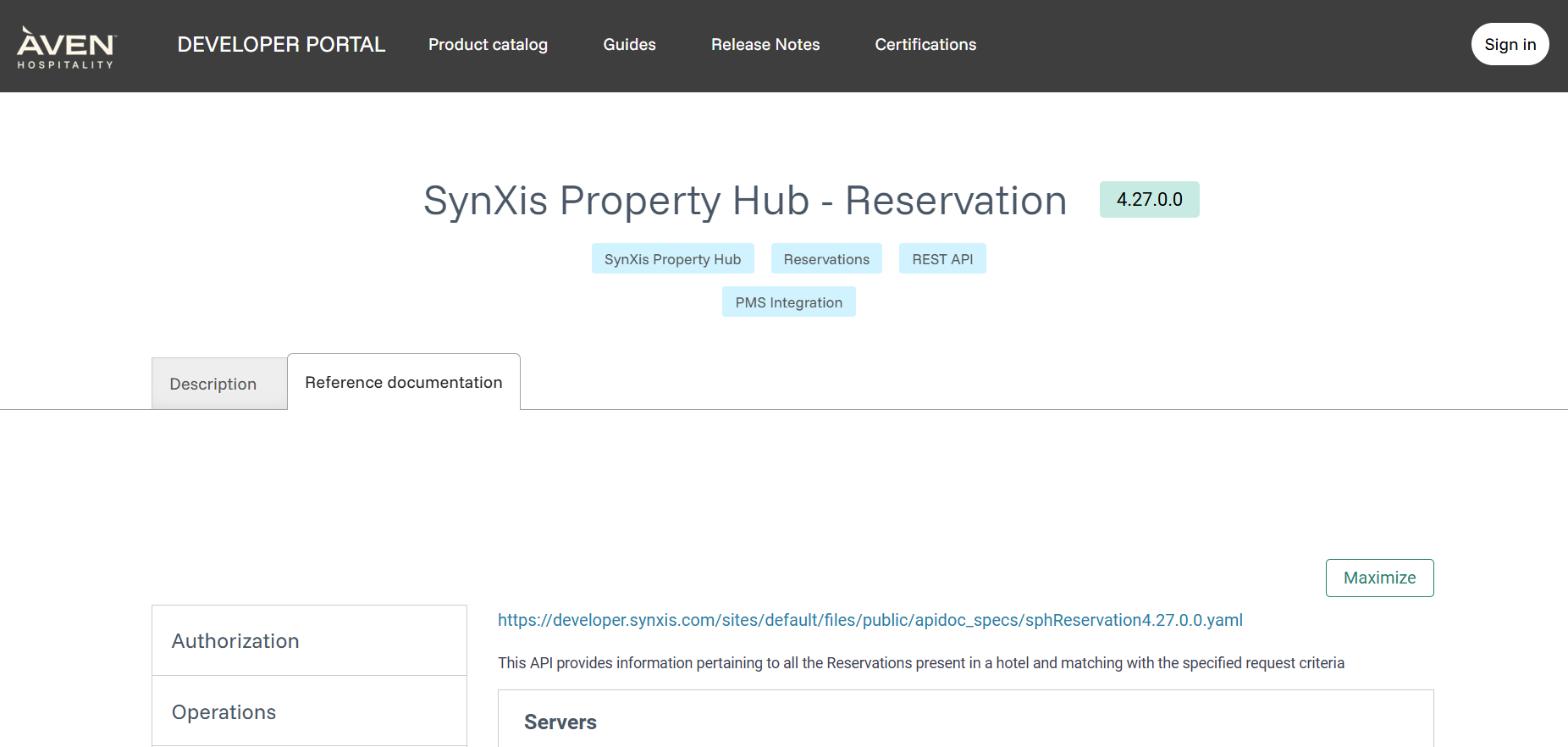Open the Product catalog menu

point(488,45)
